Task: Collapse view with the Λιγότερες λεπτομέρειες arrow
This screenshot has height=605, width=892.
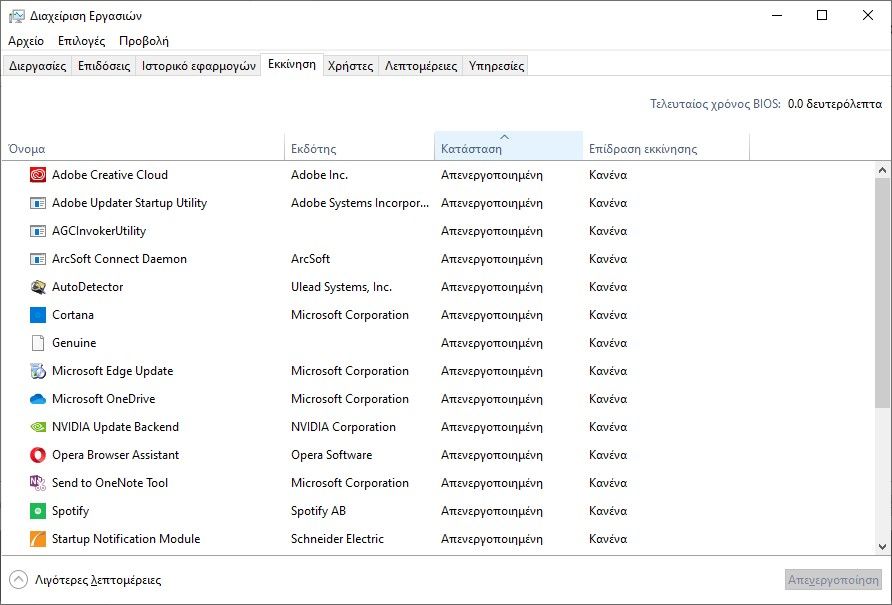Action: coord(18,580)
